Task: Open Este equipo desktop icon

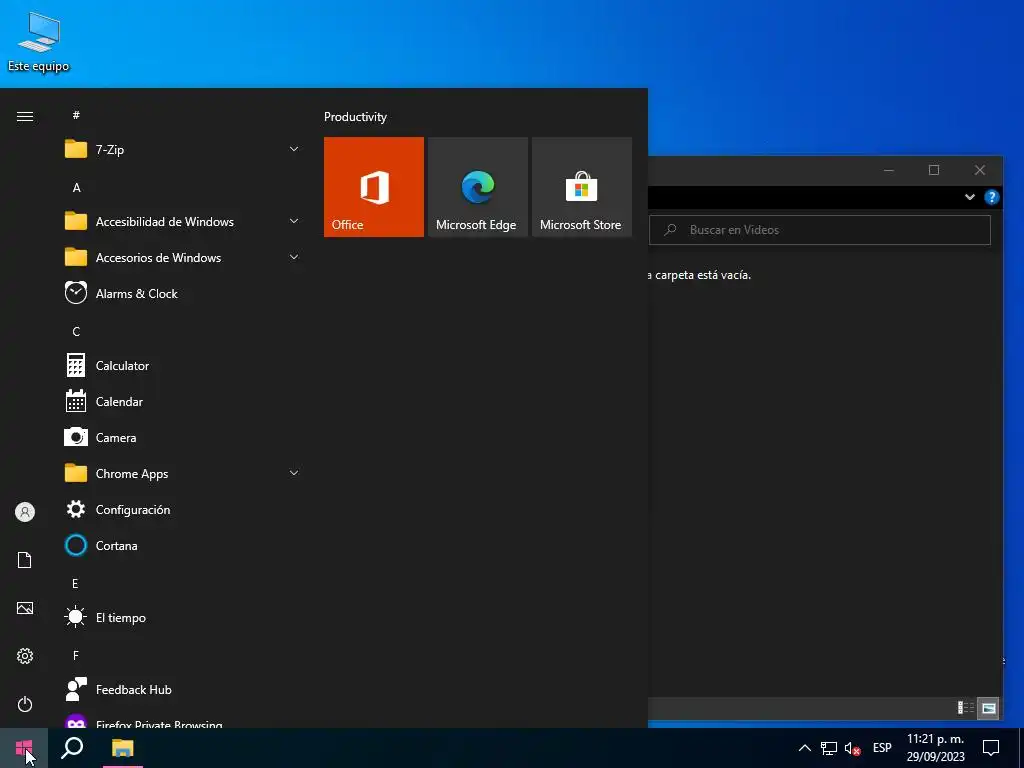Action: pyautogui.click(x=39, y=42)
